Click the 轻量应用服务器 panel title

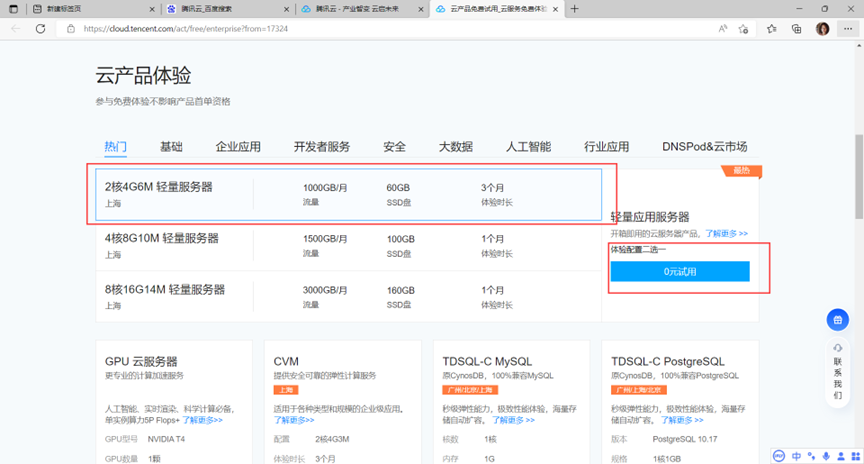[x=650, y=217]
